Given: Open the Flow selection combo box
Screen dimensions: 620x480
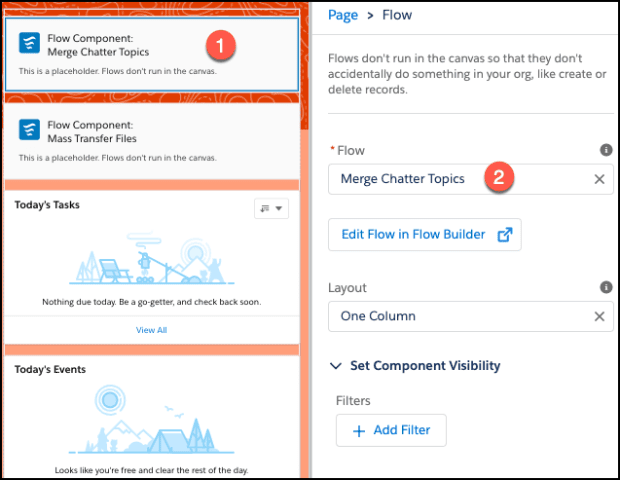Looking at the screenshot, I should (x=471, y=180).
